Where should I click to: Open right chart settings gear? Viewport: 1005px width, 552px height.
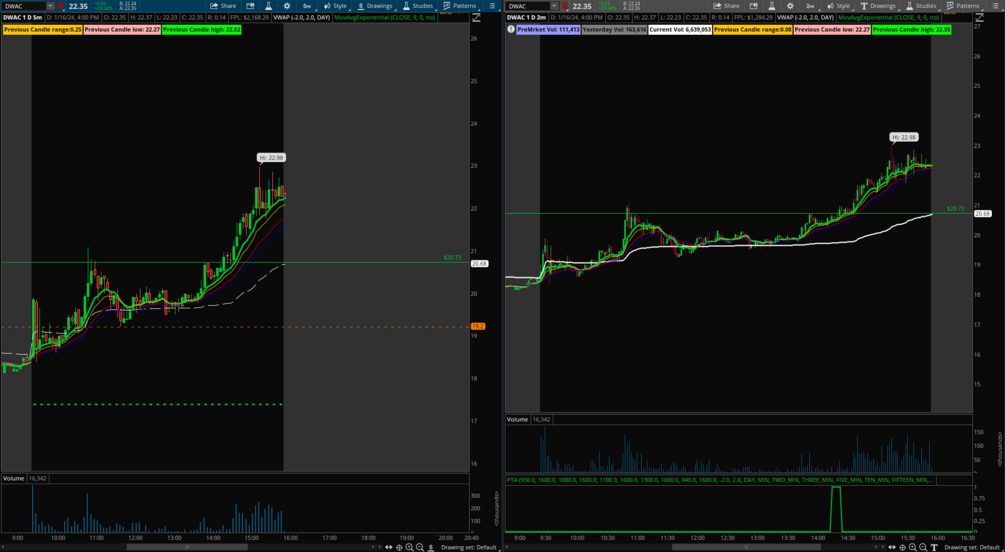pyautogui.click(x=790, y=6)
